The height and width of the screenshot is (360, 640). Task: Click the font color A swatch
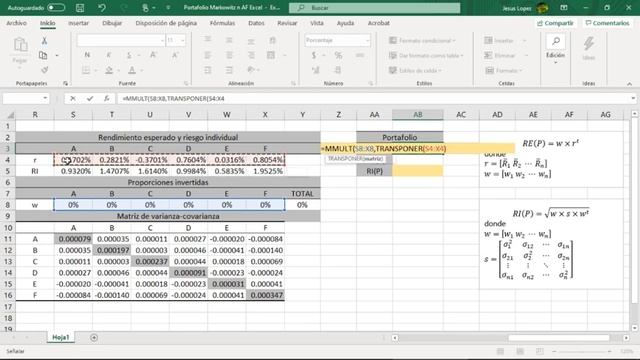132,70
